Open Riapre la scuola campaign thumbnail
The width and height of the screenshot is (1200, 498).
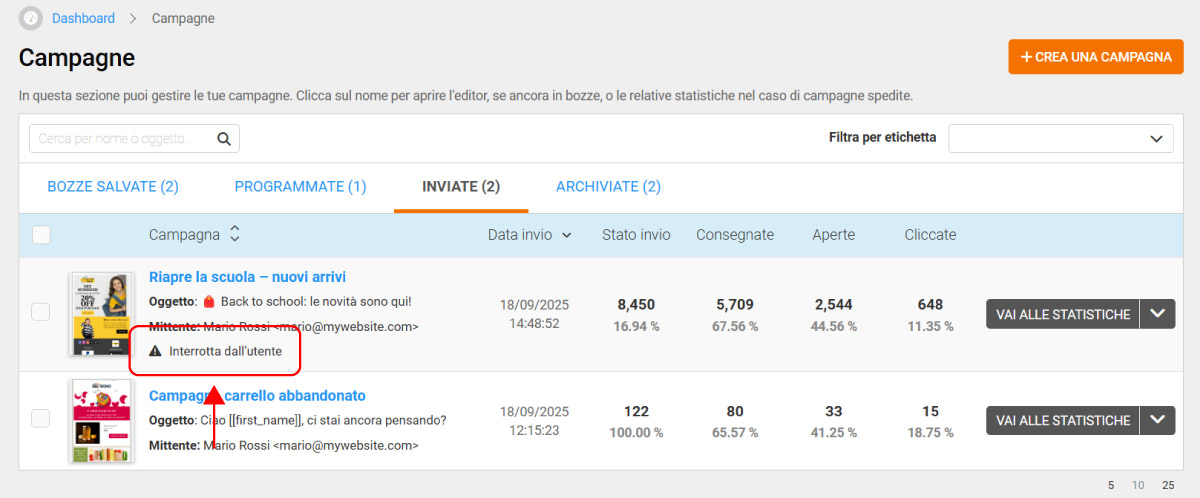pos(101,314)
